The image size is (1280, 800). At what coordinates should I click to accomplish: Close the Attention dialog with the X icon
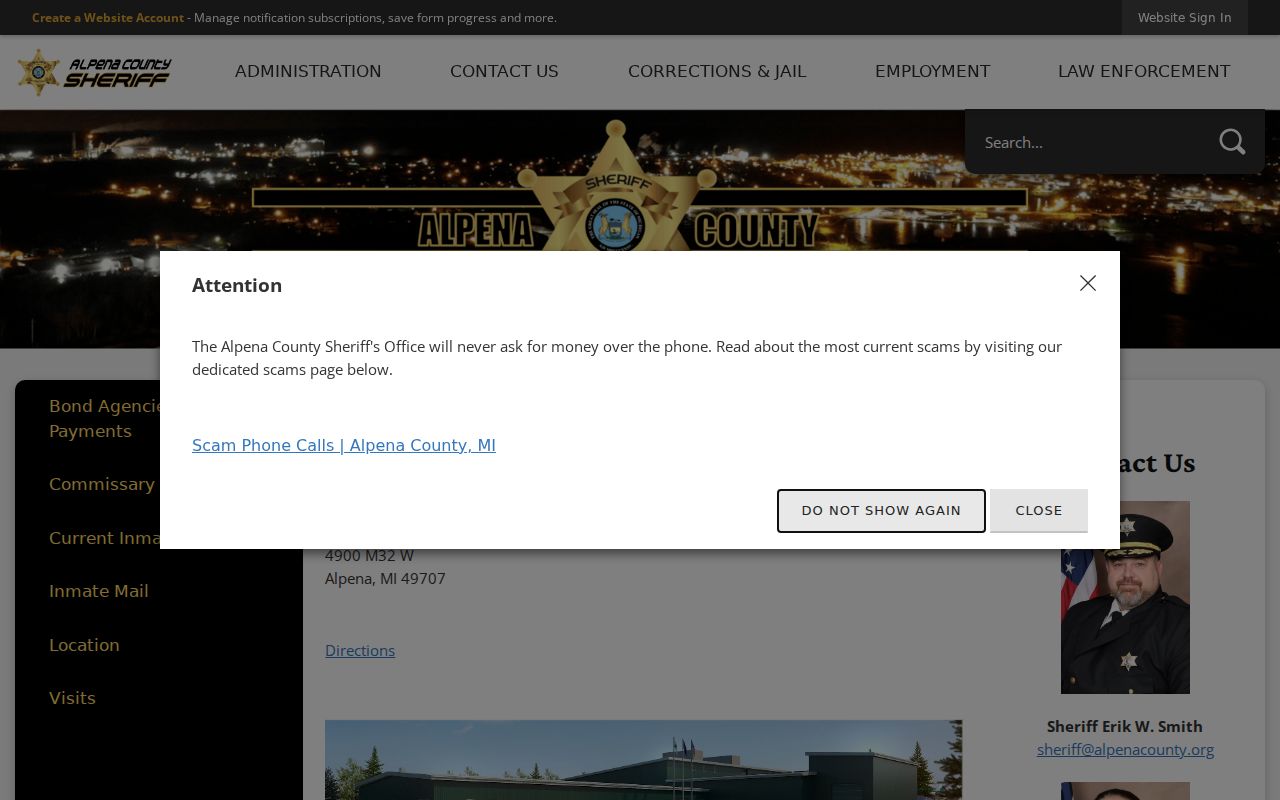click(x=1088, y=283)
